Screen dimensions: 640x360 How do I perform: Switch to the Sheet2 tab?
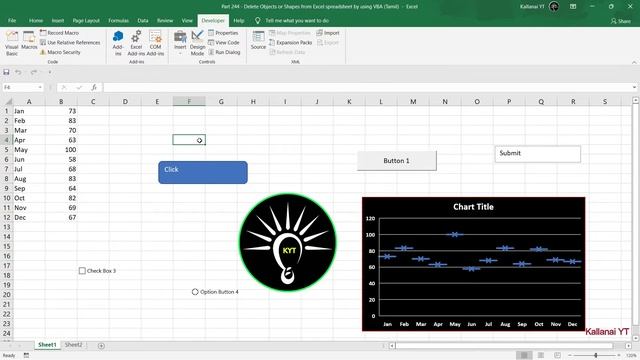tap(73, 345)
